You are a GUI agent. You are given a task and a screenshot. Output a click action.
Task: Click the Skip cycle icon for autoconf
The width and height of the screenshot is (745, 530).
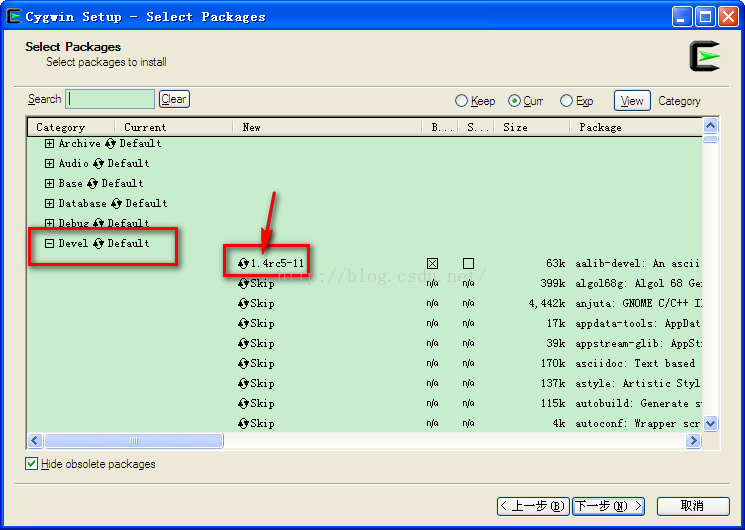(x=243, y=423)
